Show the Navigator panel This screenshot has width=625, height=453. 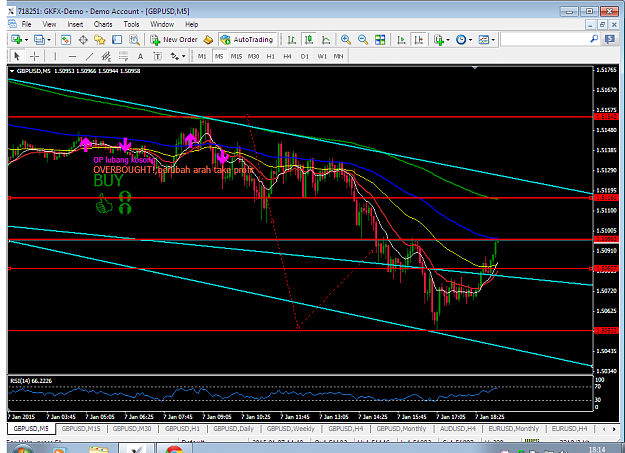point(100,39)
